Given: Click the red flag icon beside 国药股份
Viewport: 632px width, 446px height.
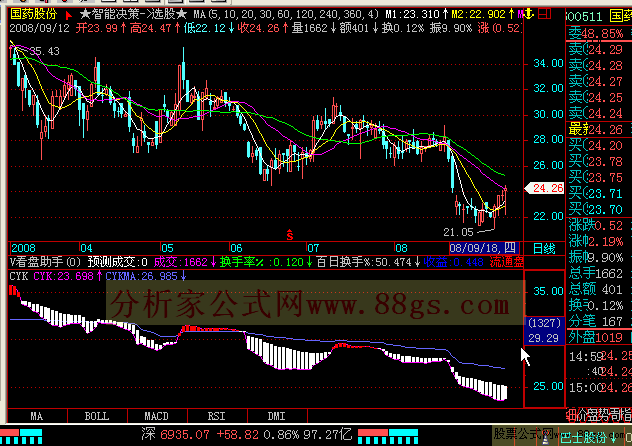Looking at the screenshot, I should point(69,15).
